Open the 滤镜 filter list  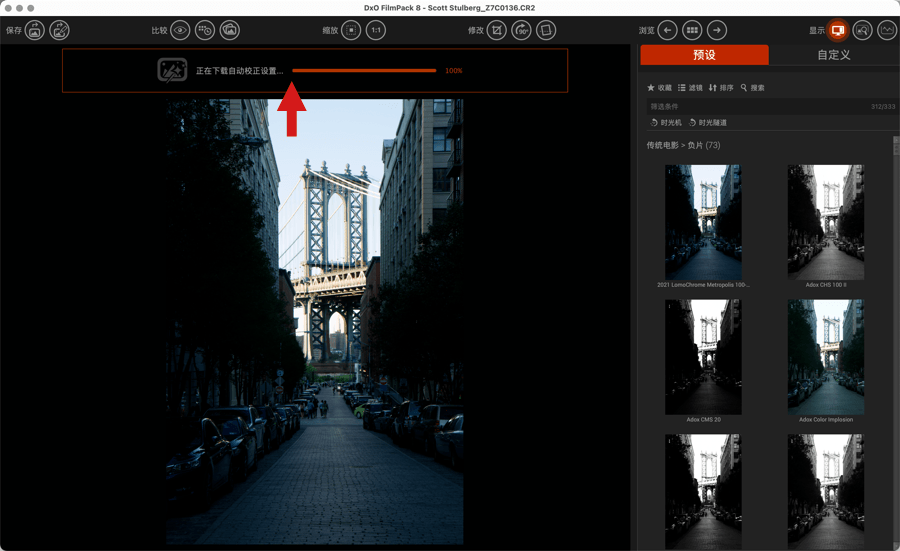click(x=690, y=88)
